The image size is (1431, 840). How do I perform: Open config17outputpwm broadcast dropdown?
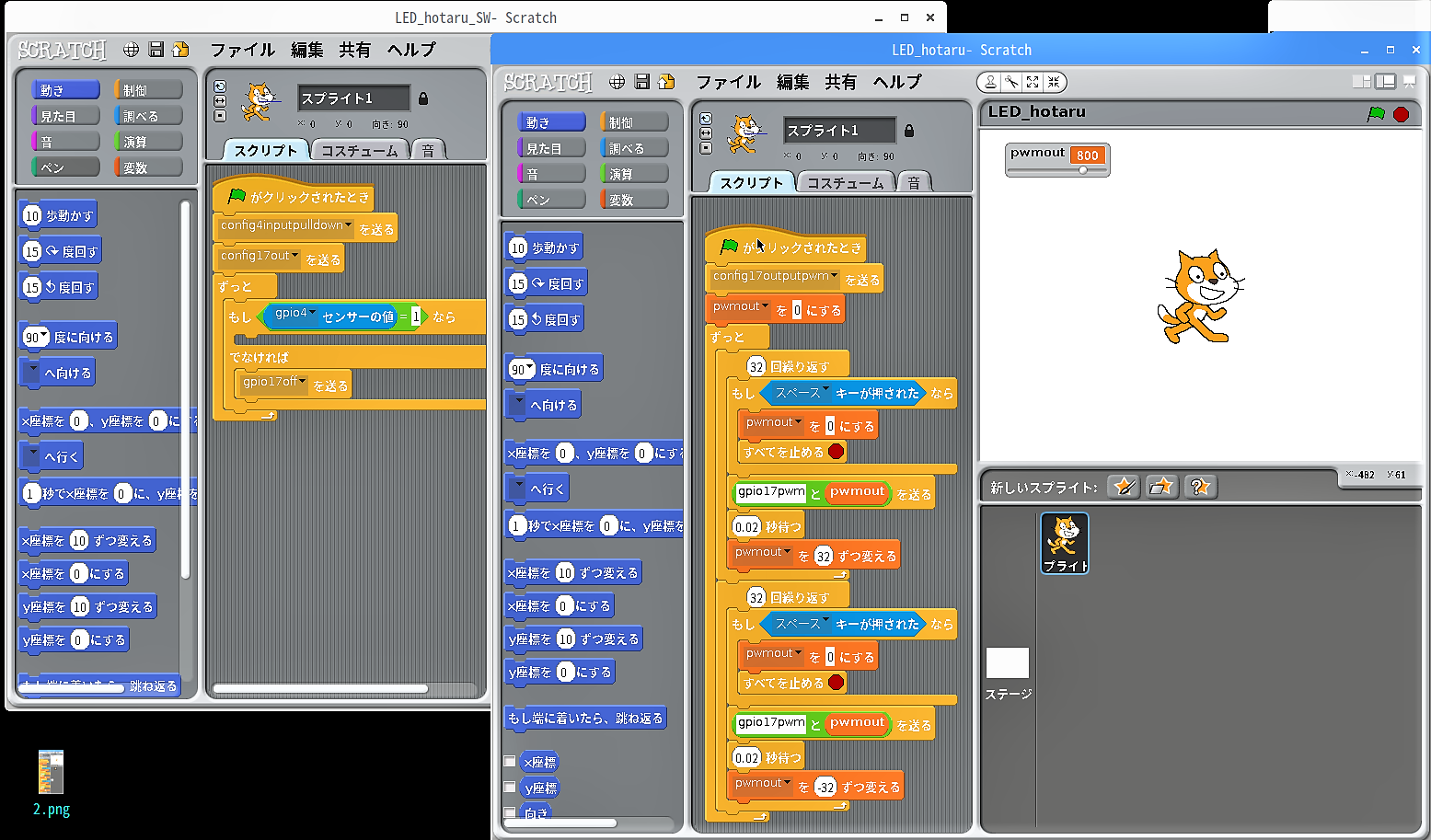pyautogui.click(x=835, y=276)
